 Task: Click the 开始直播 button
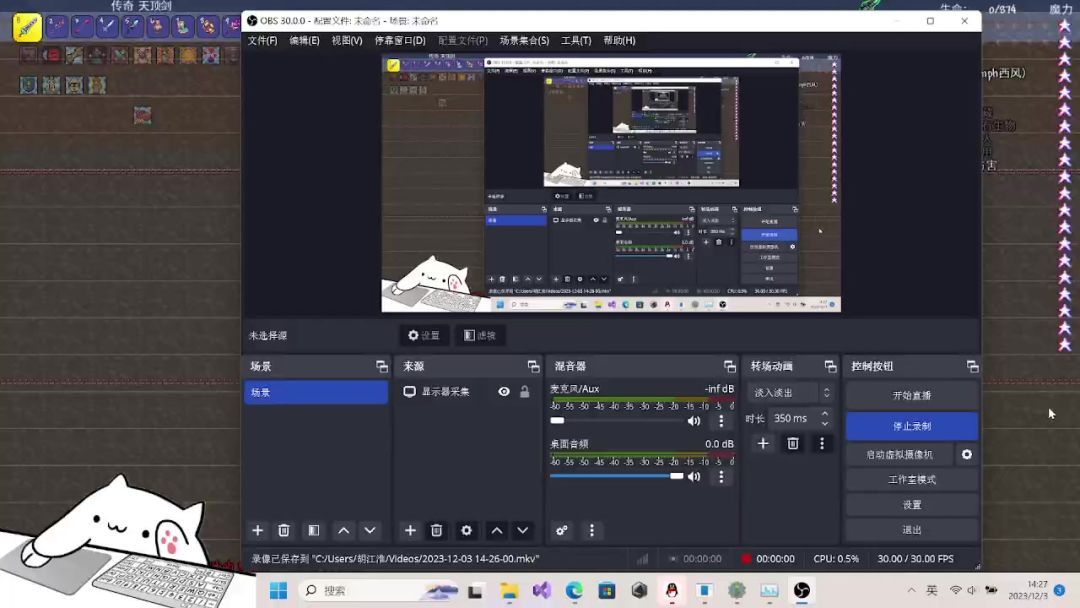pyautogui.click(x=912, y=395)
